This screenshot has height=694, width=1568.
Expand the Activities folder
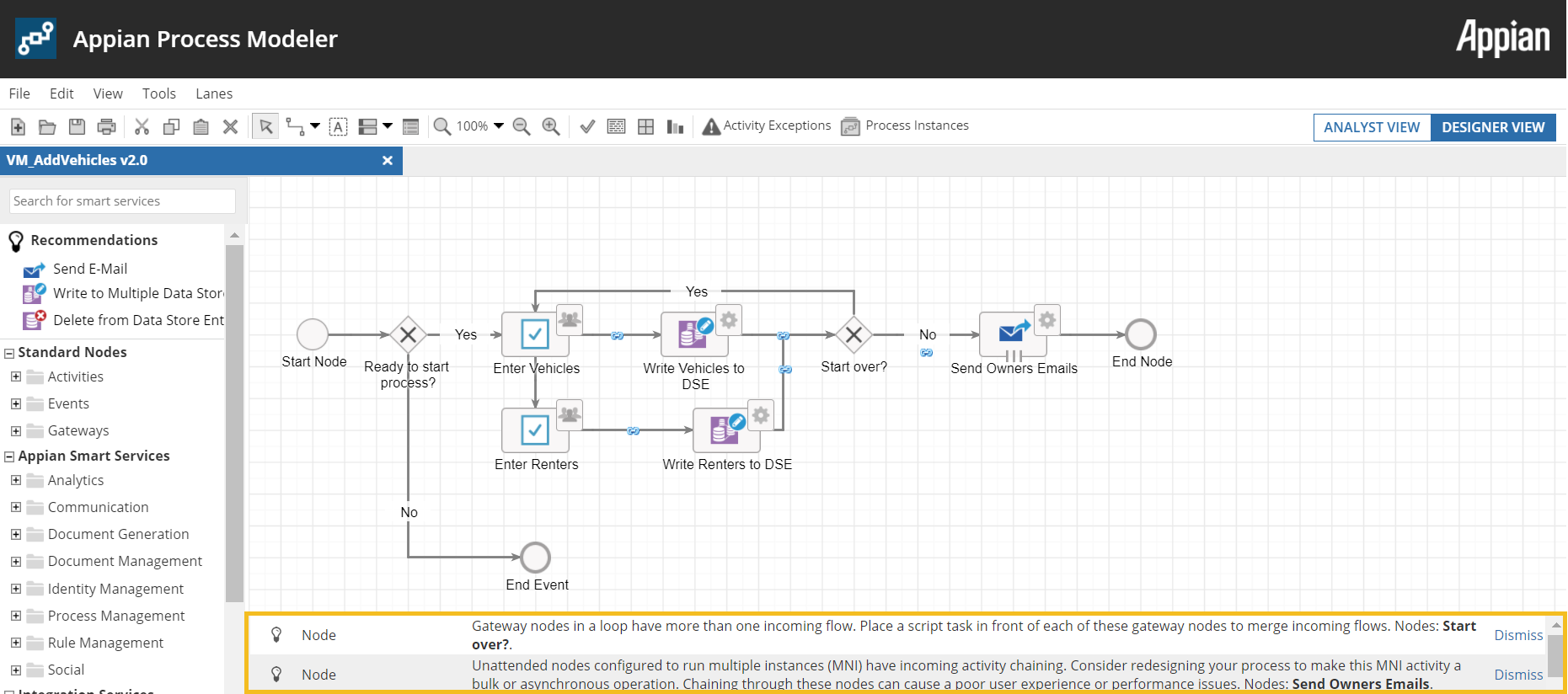[16, 376]
